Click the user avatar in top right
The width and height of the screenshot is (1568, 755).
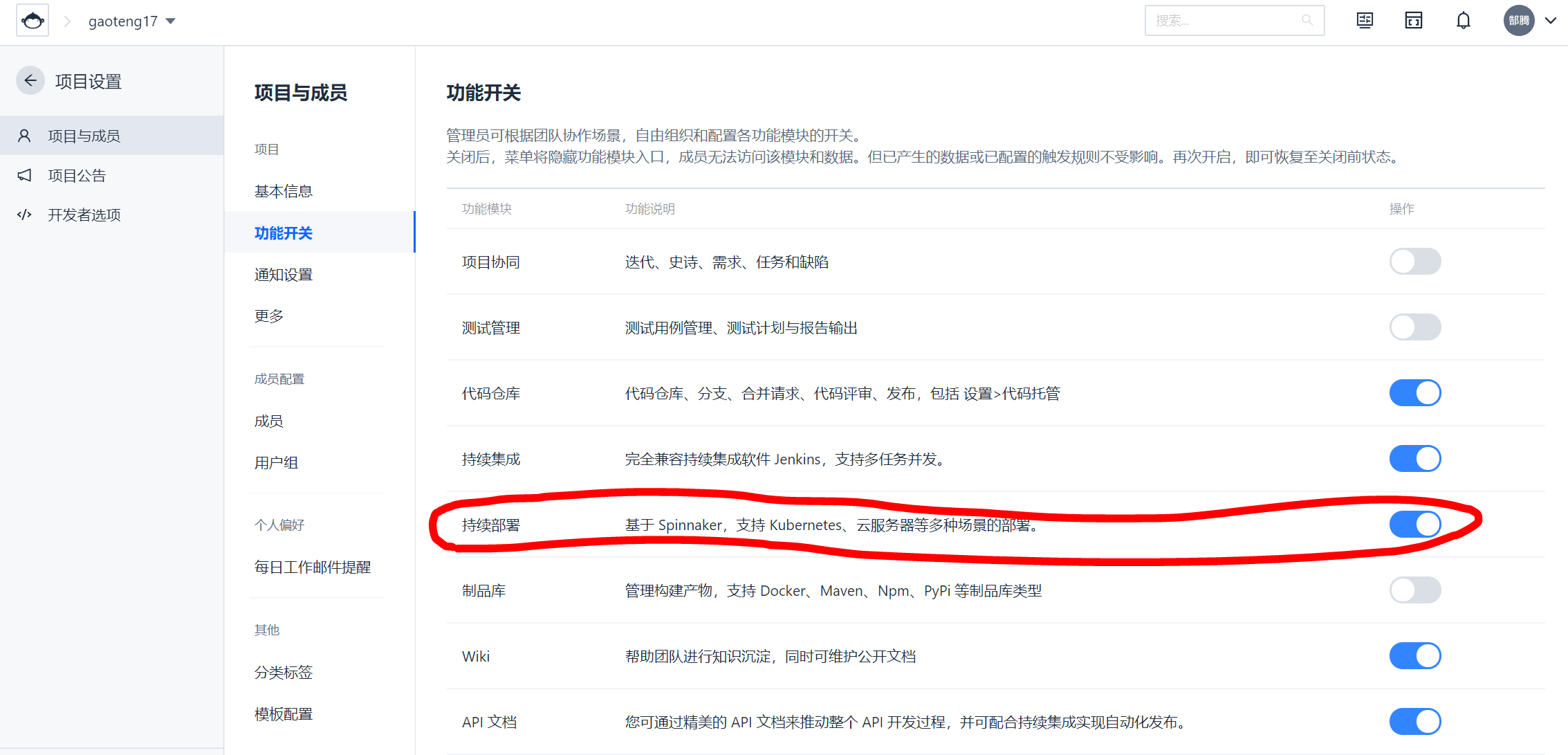[x=1518, y=21]
